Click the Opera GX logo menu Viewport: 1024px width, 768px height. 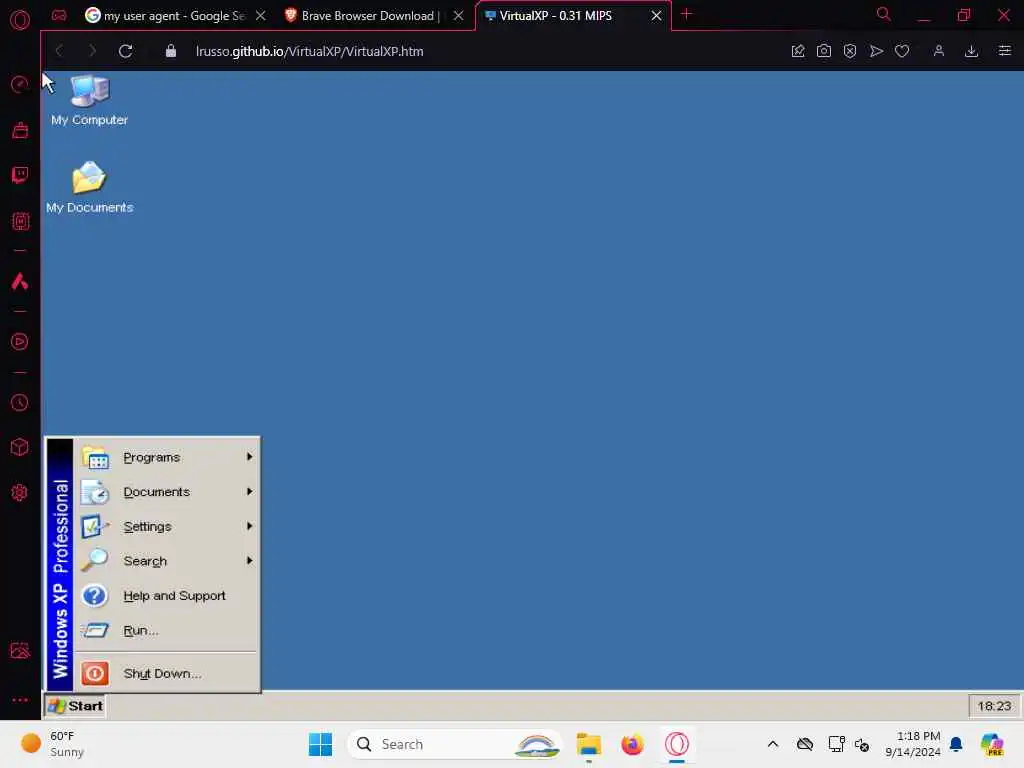point(20,20)
